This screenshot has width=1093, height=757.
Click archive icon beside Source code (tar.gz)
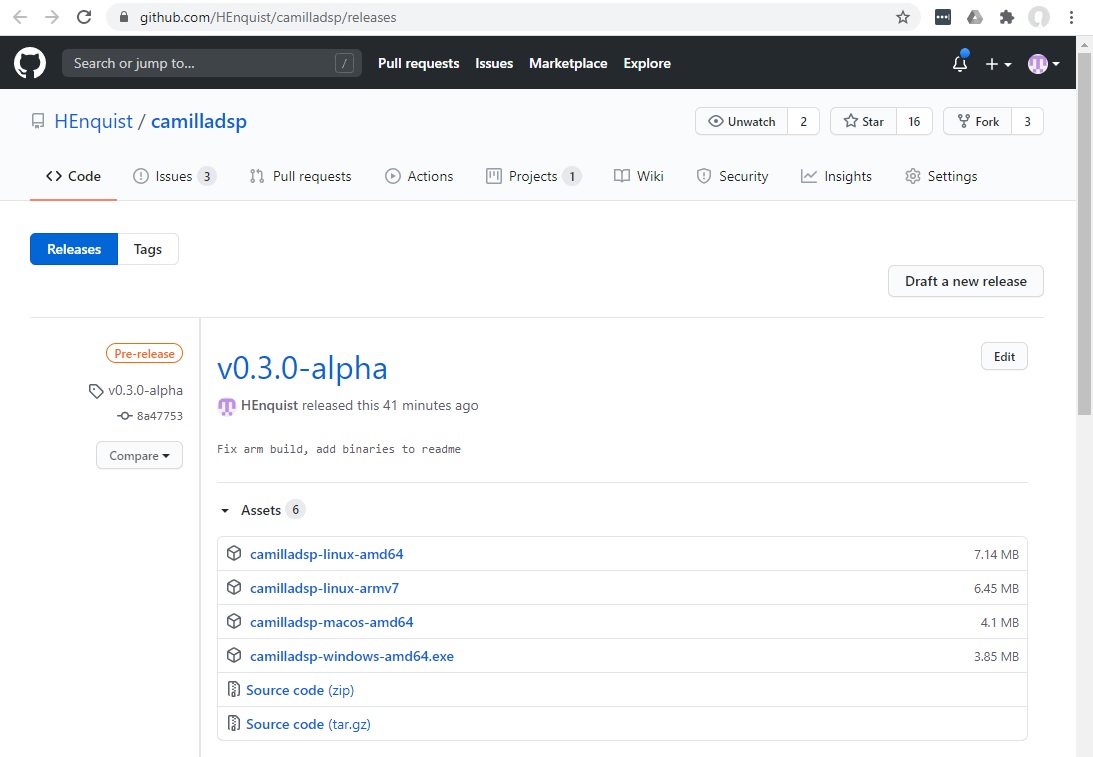234,724
